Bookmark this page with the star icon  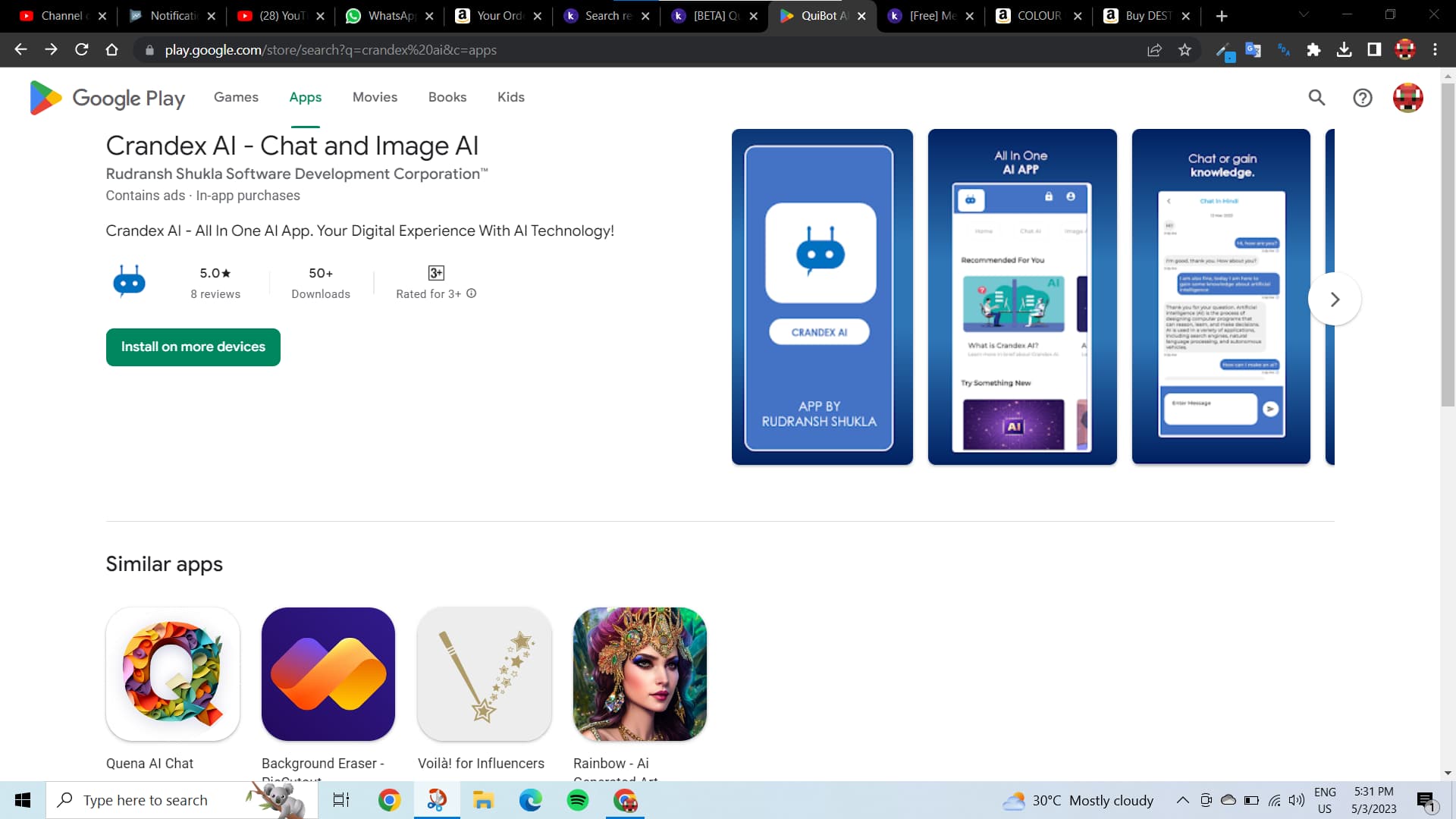click(x=1185, y=50)
